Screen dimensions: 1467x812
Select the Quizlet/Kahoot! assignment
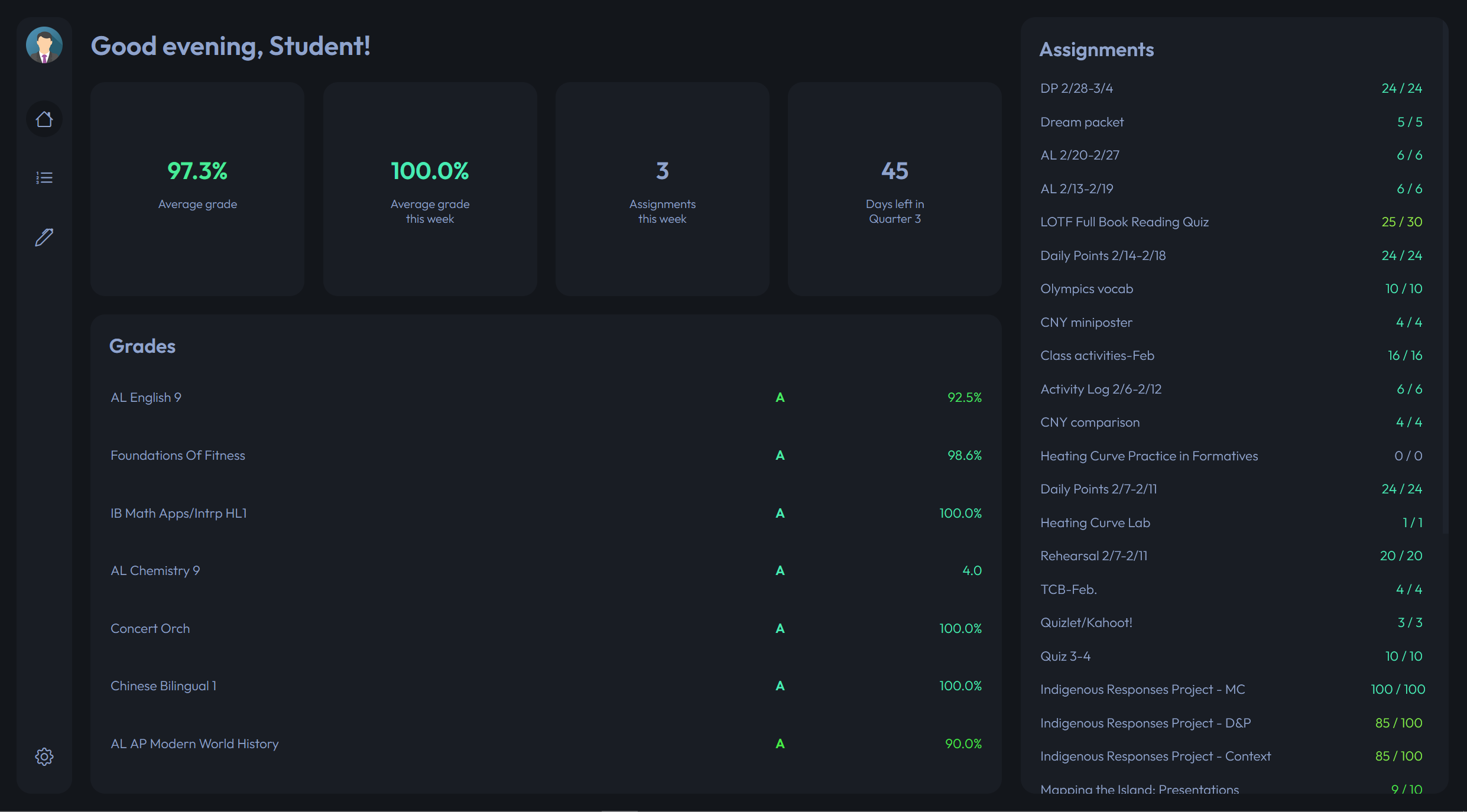pyautogui.click(x=1231, y=623)
